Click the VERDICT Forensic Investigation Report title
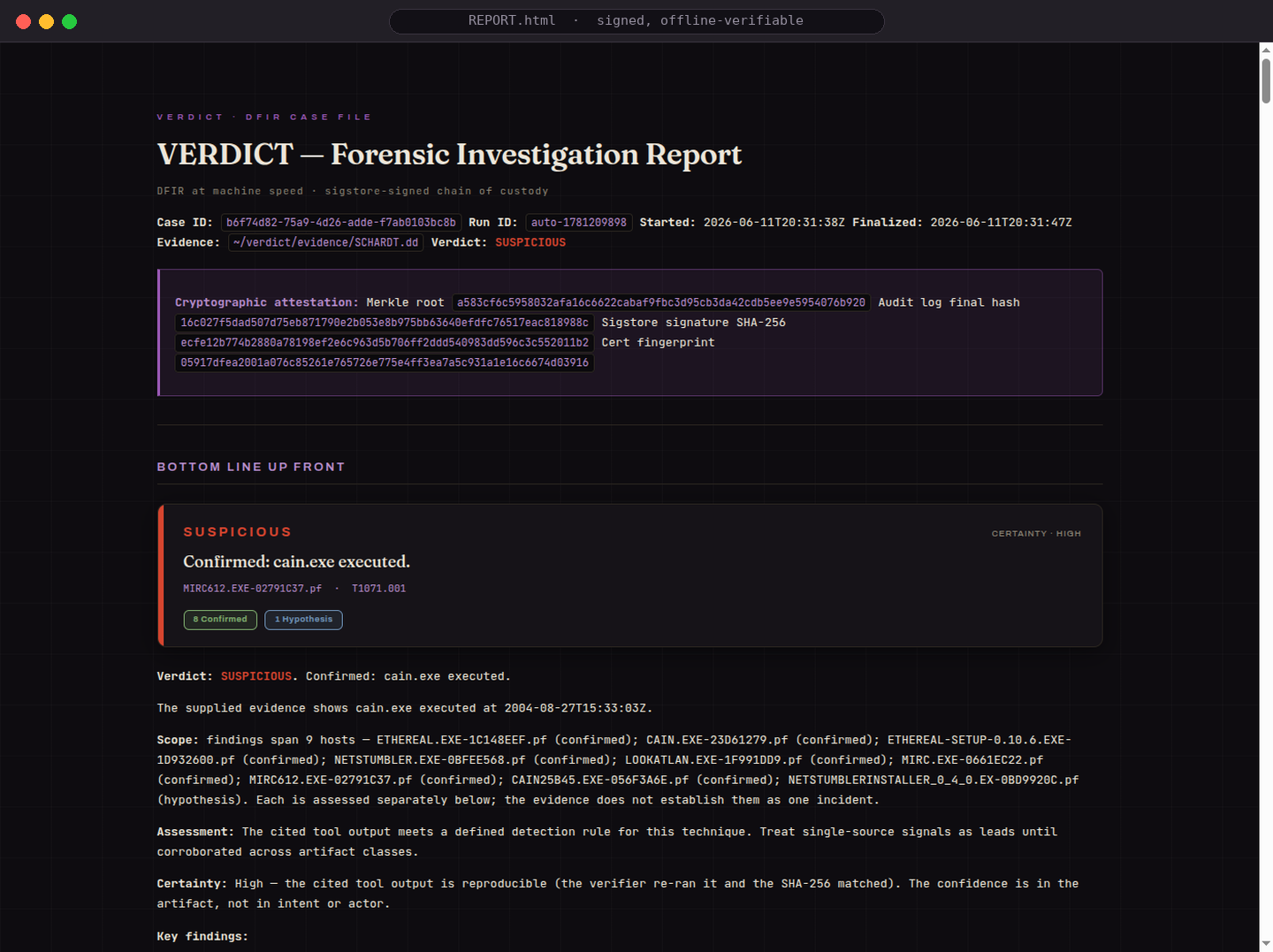This screenshot has width=1273, height=952. (449, 155)
